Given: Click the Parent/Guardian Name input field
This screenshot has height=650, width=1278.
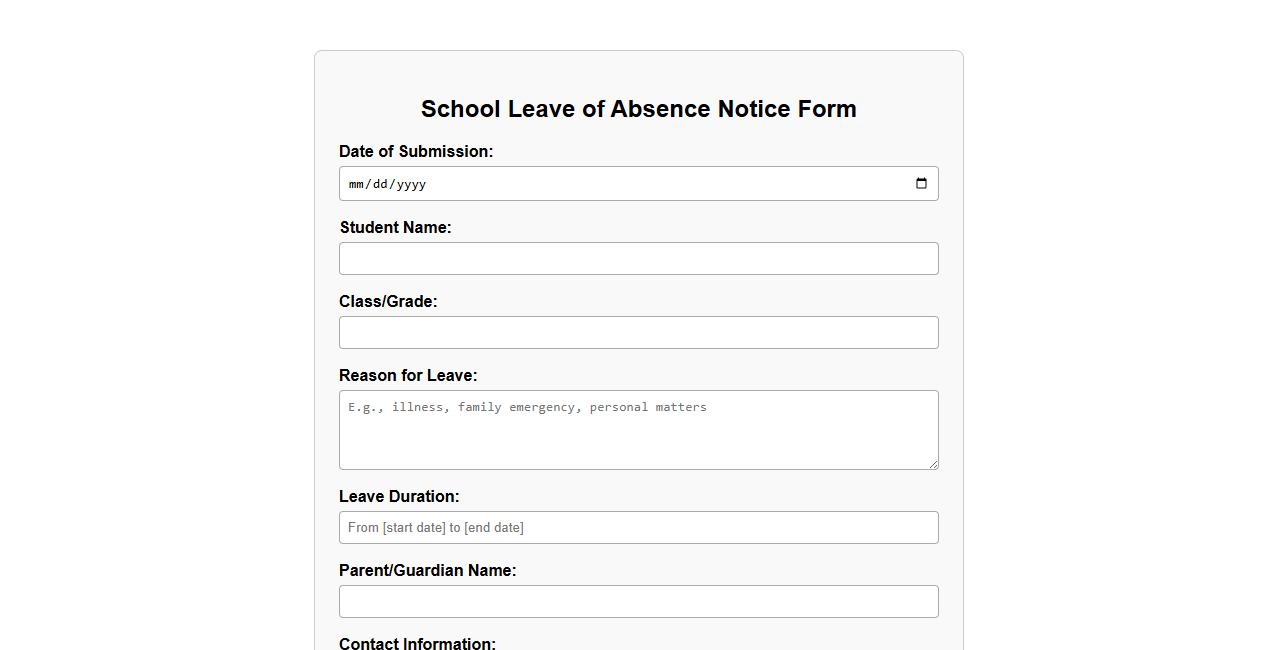Looking at the screenshot, I should pos(638,601).
